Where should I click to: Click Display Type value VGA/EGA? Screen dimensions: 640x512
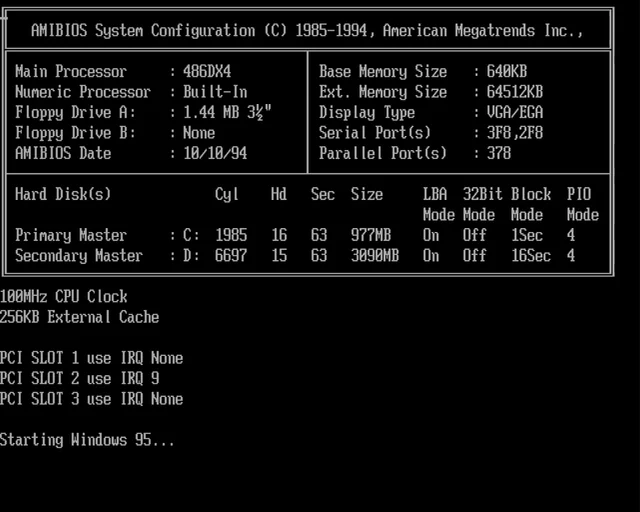pyautogui.click(x=515, y=112)
